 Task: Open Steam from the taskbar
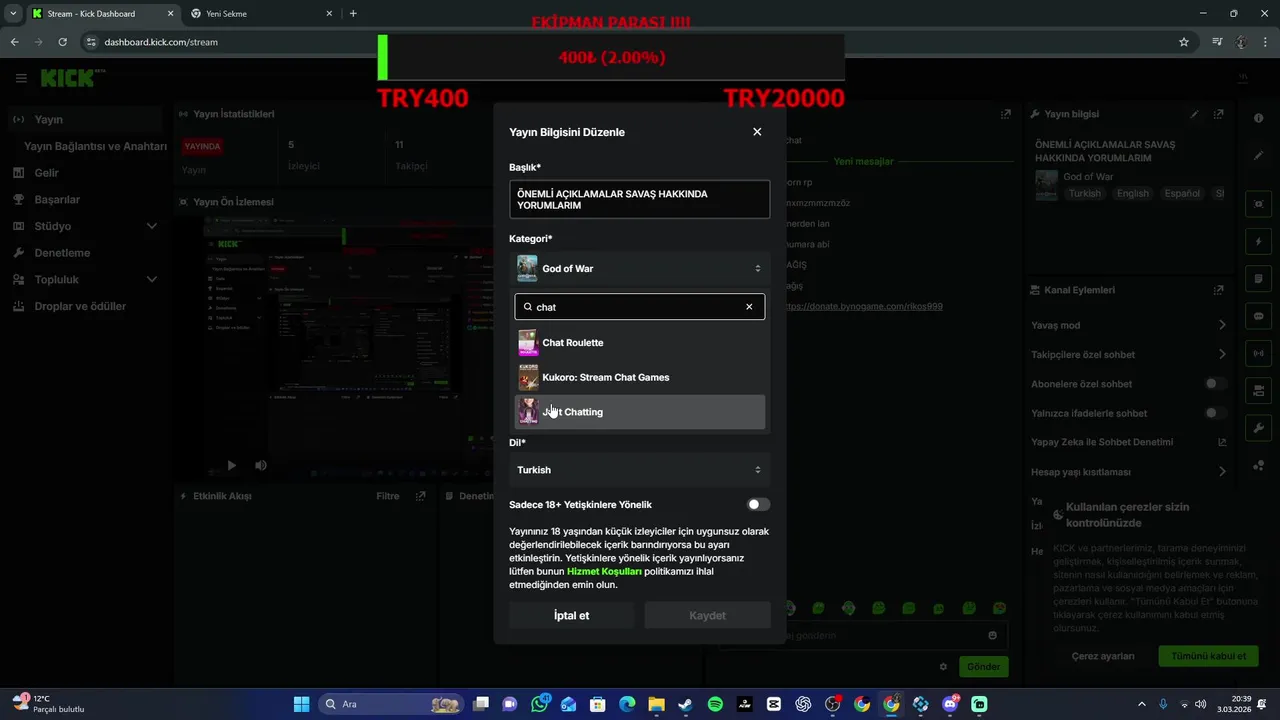click(685, 704)
